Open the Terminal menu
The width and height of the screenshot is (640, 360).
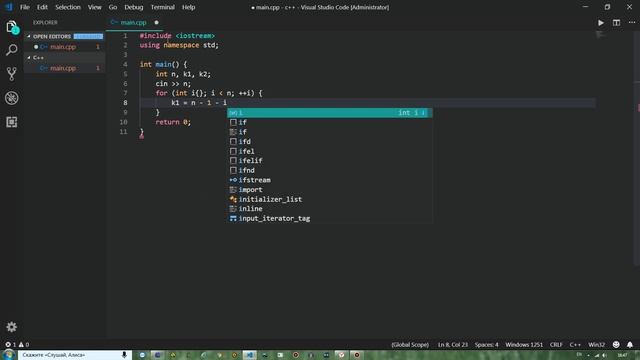click(162, 7)
